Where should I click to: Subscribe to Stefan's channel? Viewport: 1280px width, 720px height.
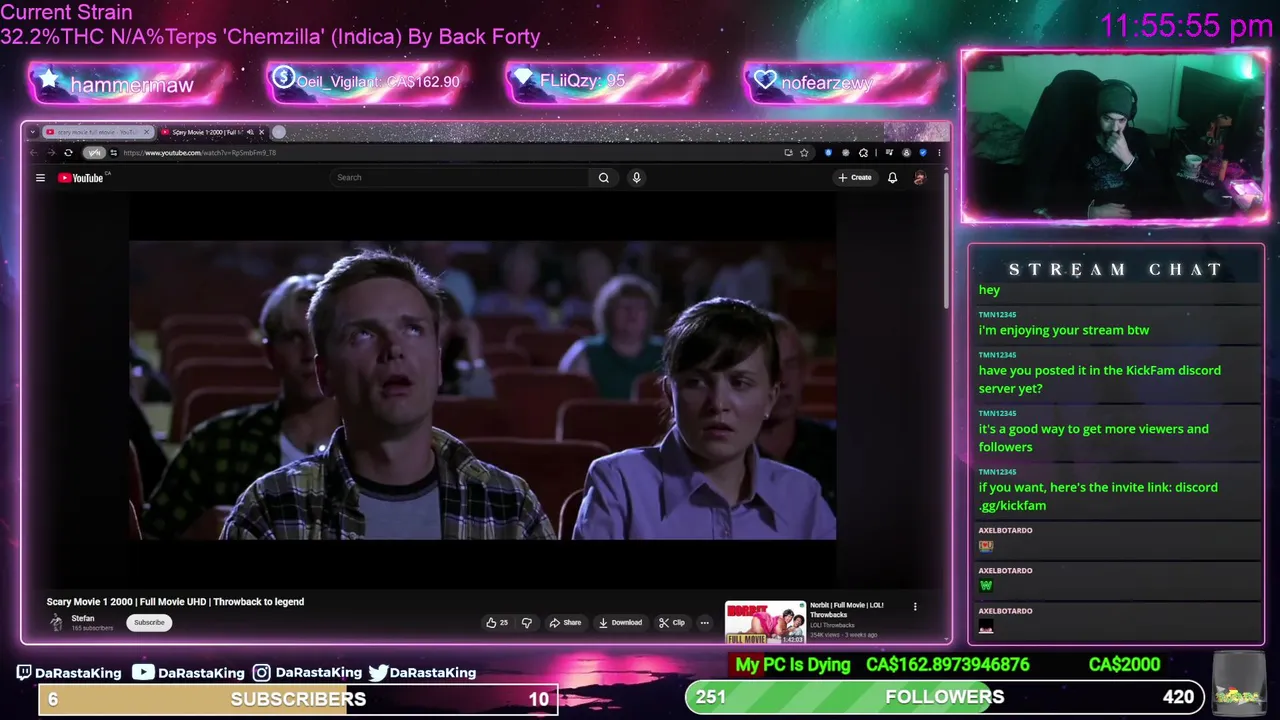(149, 622)
